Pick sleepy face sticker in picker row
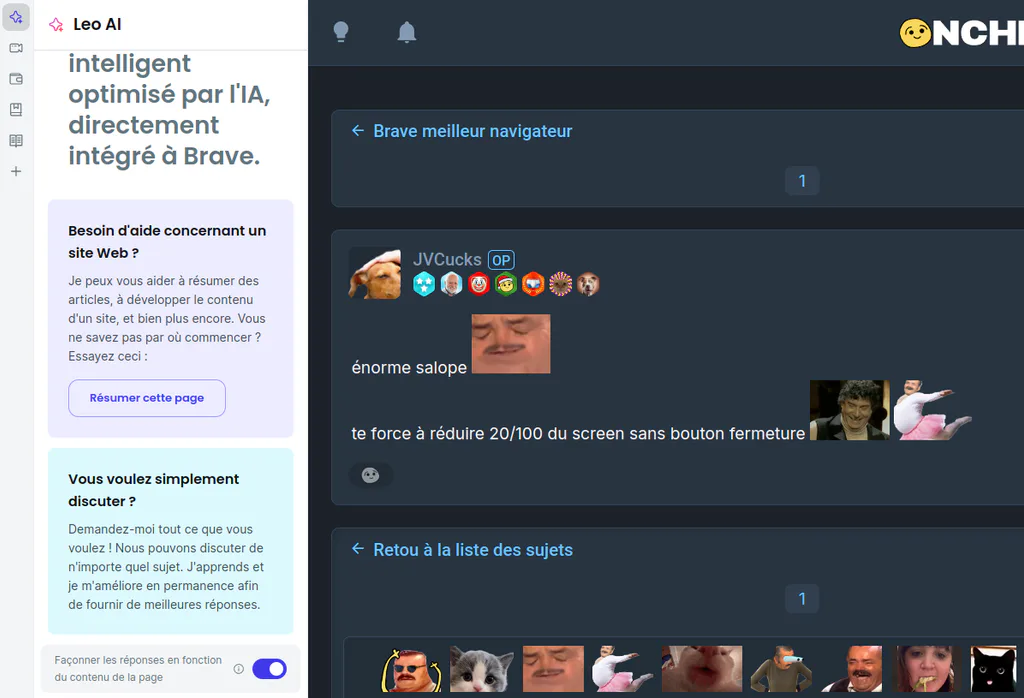 click(553, 669)
